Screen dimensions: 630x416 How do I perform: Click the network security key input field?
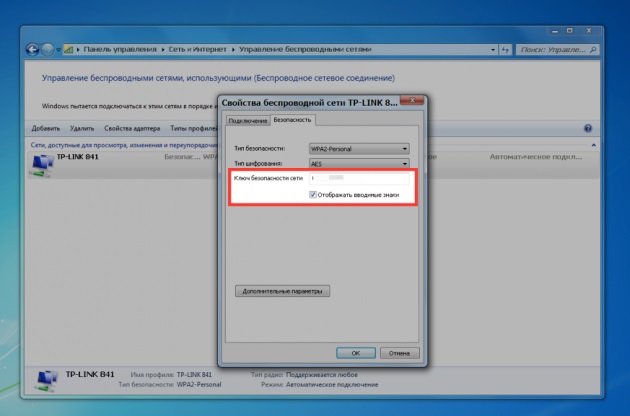pyautogui.click(x=358, y=179)
